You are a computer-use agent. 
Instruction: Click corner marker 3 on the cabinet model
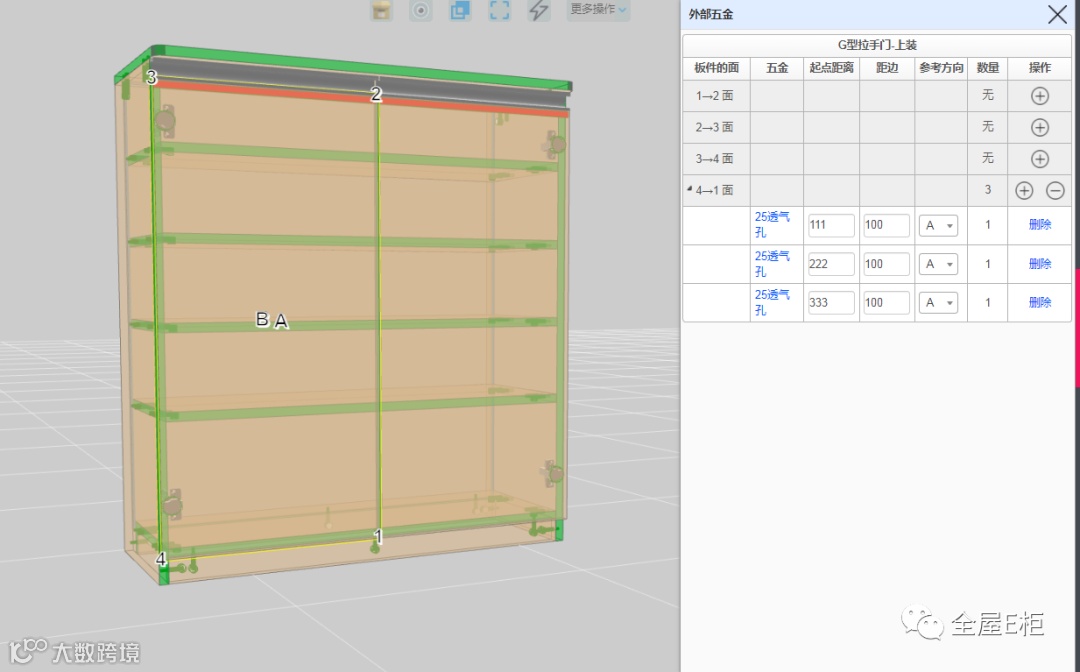click(x=152, y=77)
